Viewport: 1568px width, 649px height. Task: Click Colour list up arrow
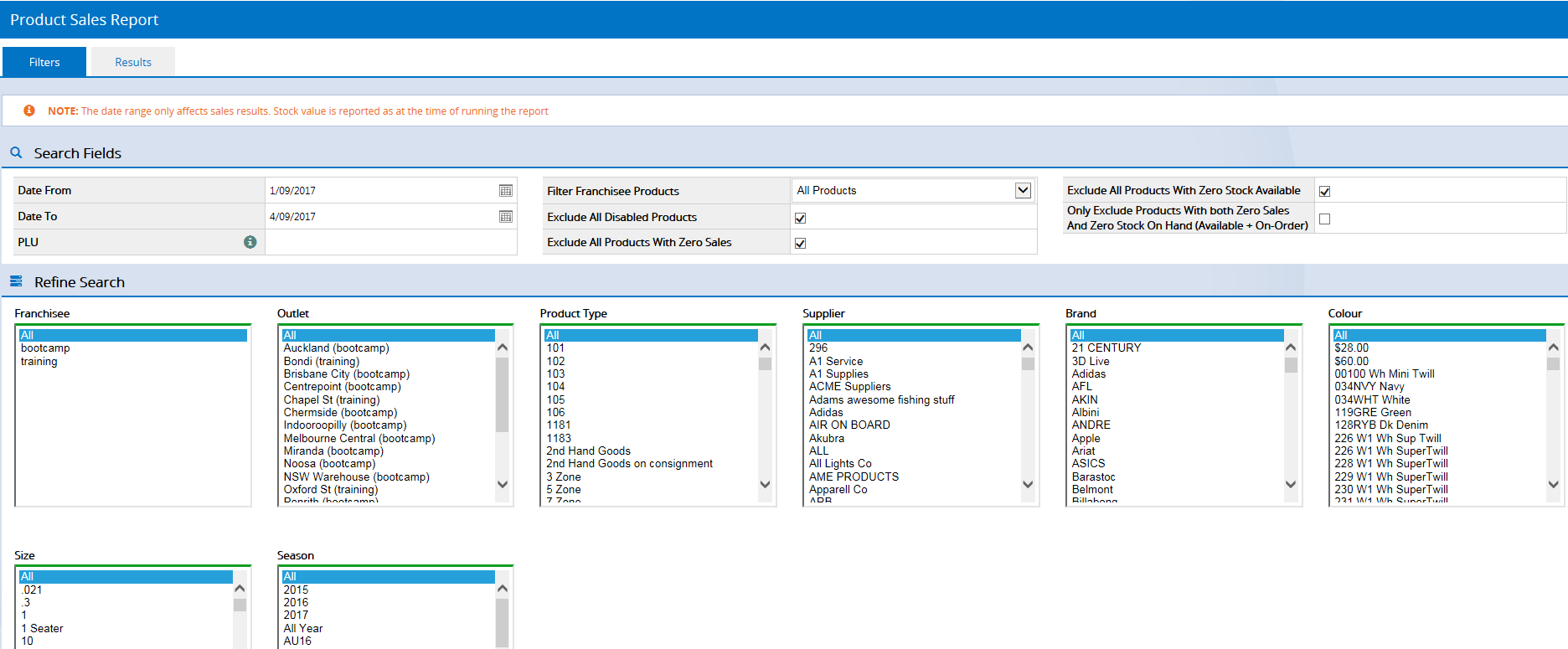[x=1554, y=348]
